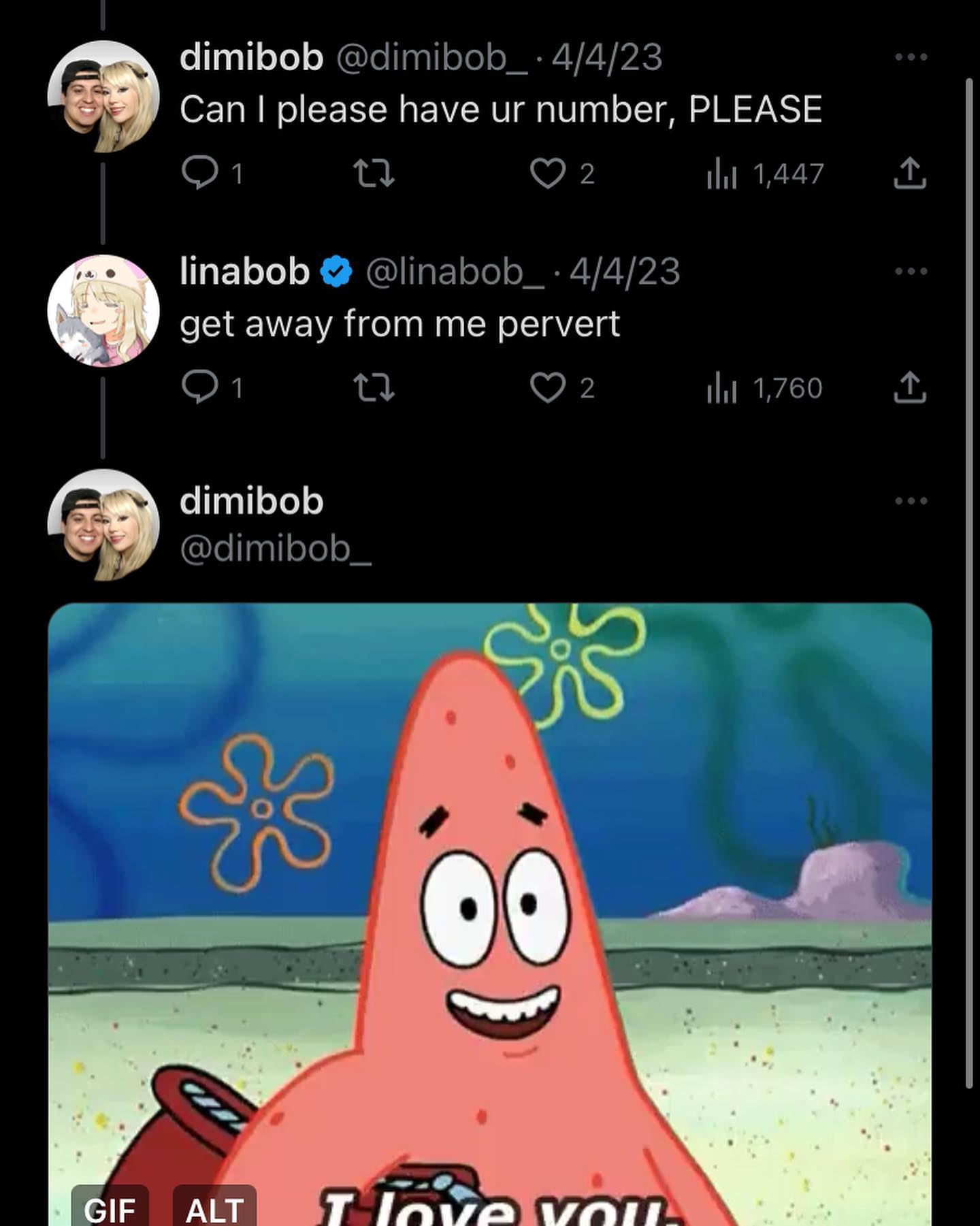Reply to linabob's 'get away' tweet
The image size is (980, 1226).
(200, 387)
